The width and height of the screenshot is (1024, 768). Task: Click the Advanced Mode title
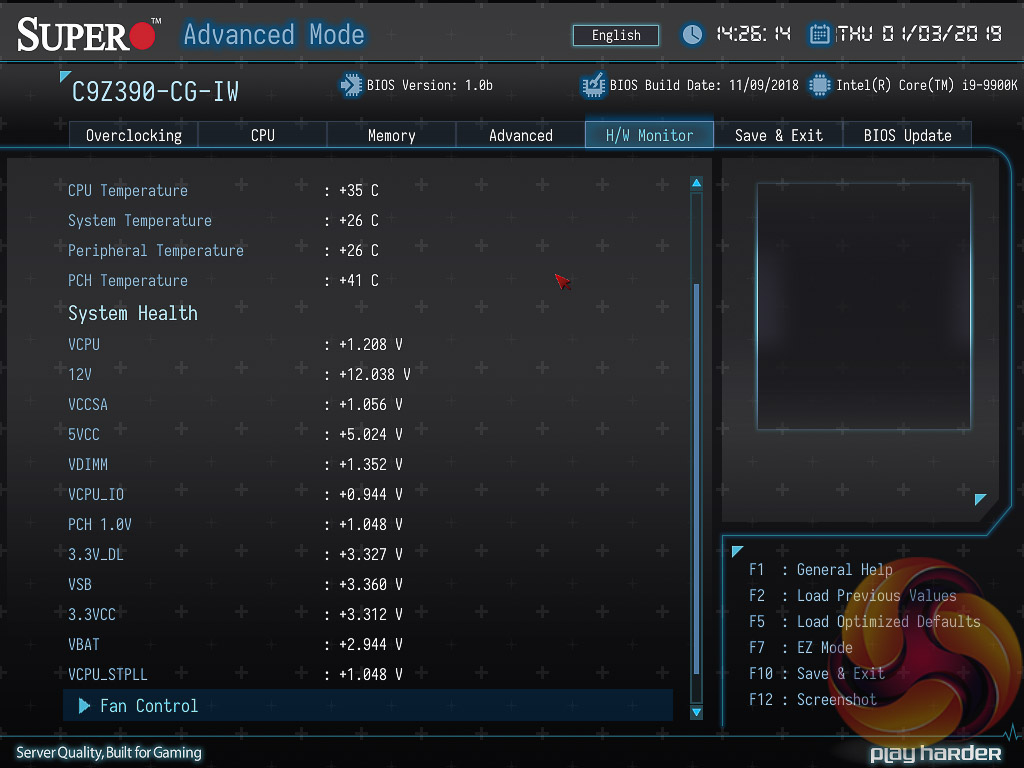(274, 34)
